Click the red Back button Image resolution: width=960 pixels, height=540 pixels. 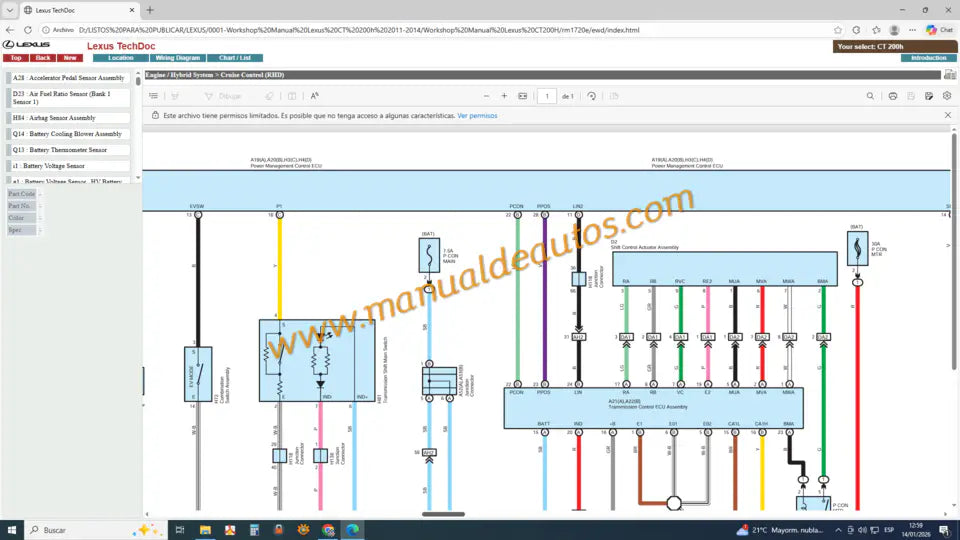click(x=43, y=58)
